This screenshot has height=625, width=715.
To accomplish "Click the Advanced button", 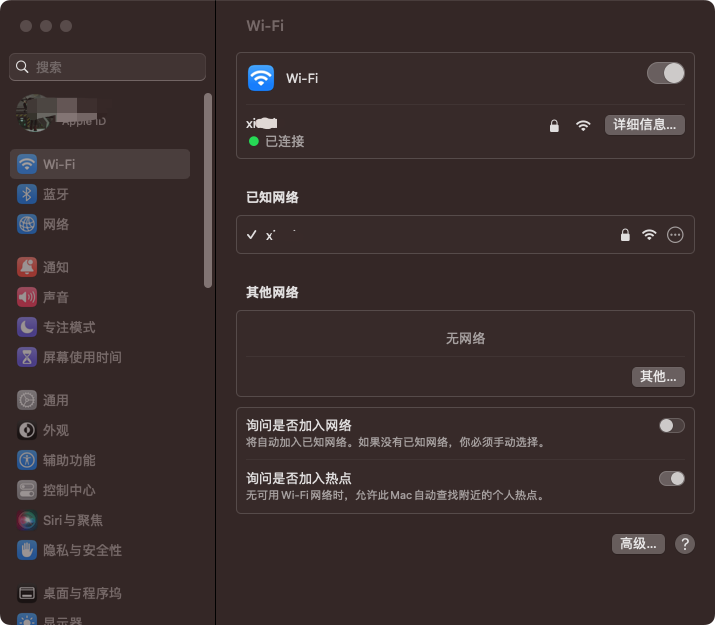I will click(638, 544).
